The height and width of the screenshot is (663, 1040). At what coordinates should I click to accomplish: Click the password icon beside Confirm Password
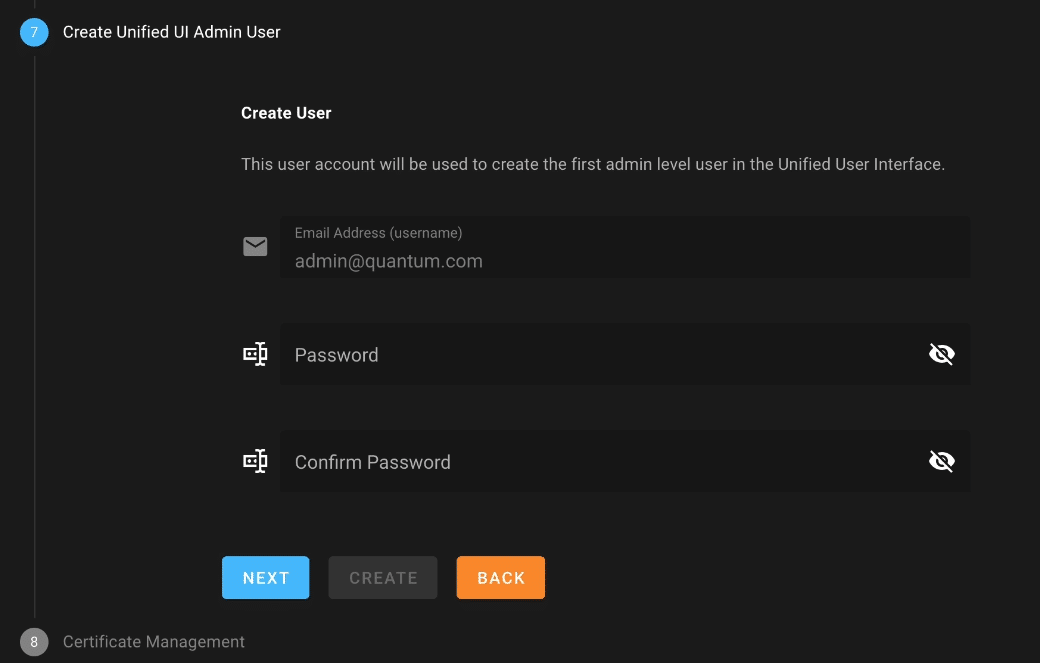point(255,461)
